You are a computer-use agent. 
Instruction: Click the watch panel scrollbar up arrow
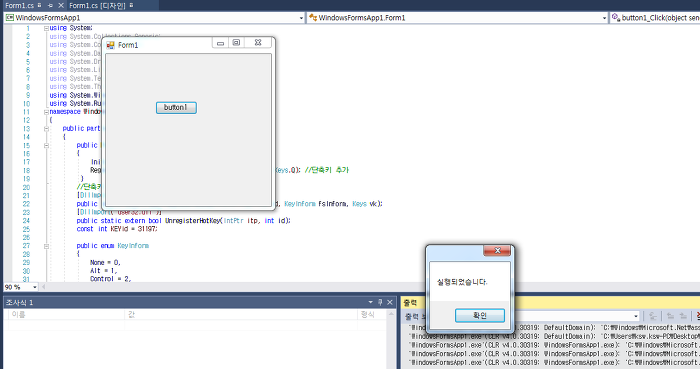pyautogui.click(x=391, y=314)
